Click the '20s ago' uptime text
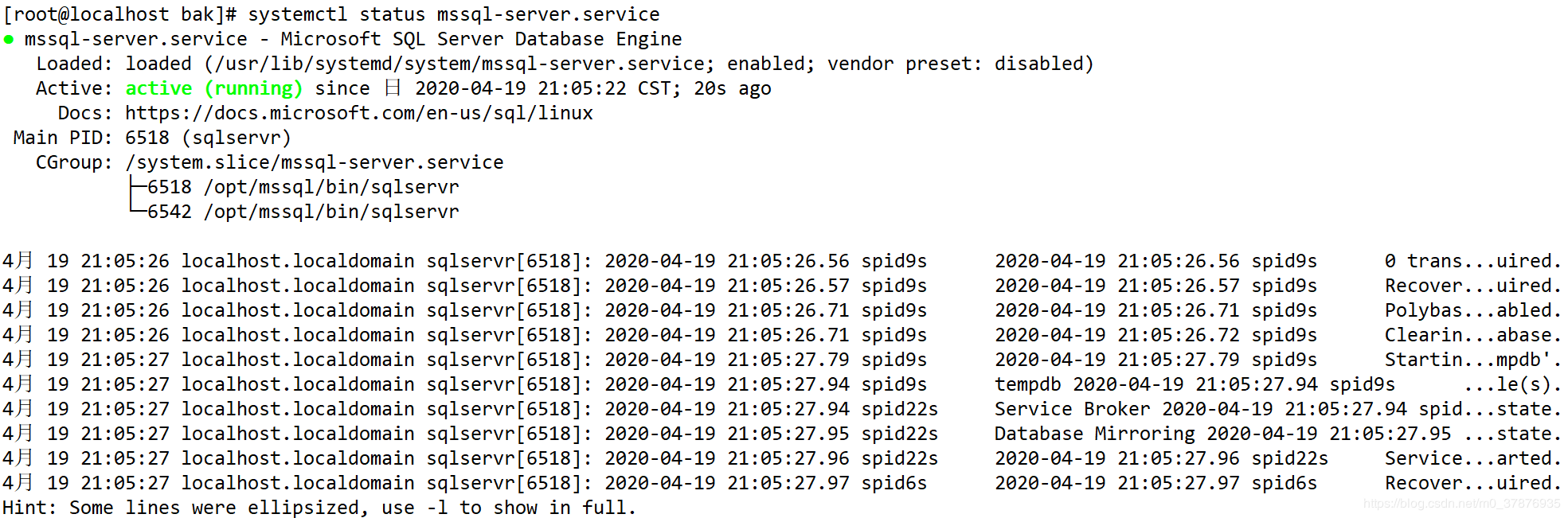The width and height of the screenshot is (1568, 518). 732,88
